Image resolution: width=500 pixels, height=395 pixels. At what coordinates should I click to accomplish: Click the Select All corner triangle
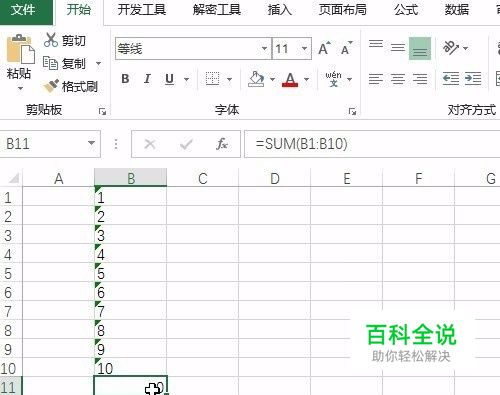coord(14,178)
